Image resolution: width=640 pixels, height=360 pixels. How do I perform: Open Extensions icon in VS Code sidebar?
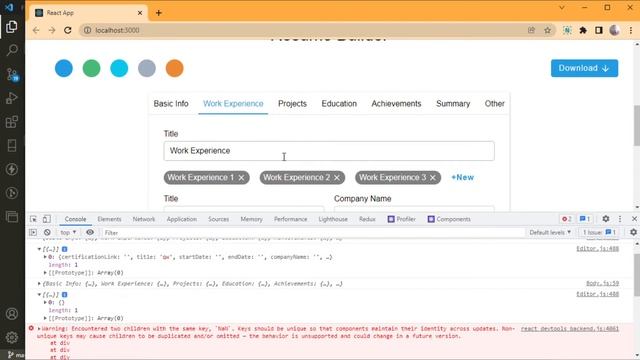tap(11, 122)
